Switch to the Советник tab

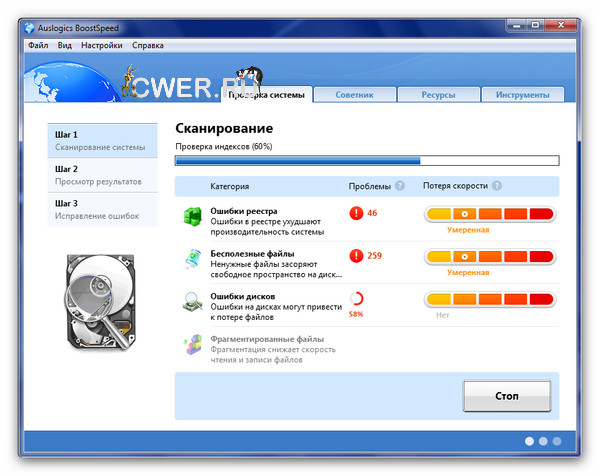(354, 95)
